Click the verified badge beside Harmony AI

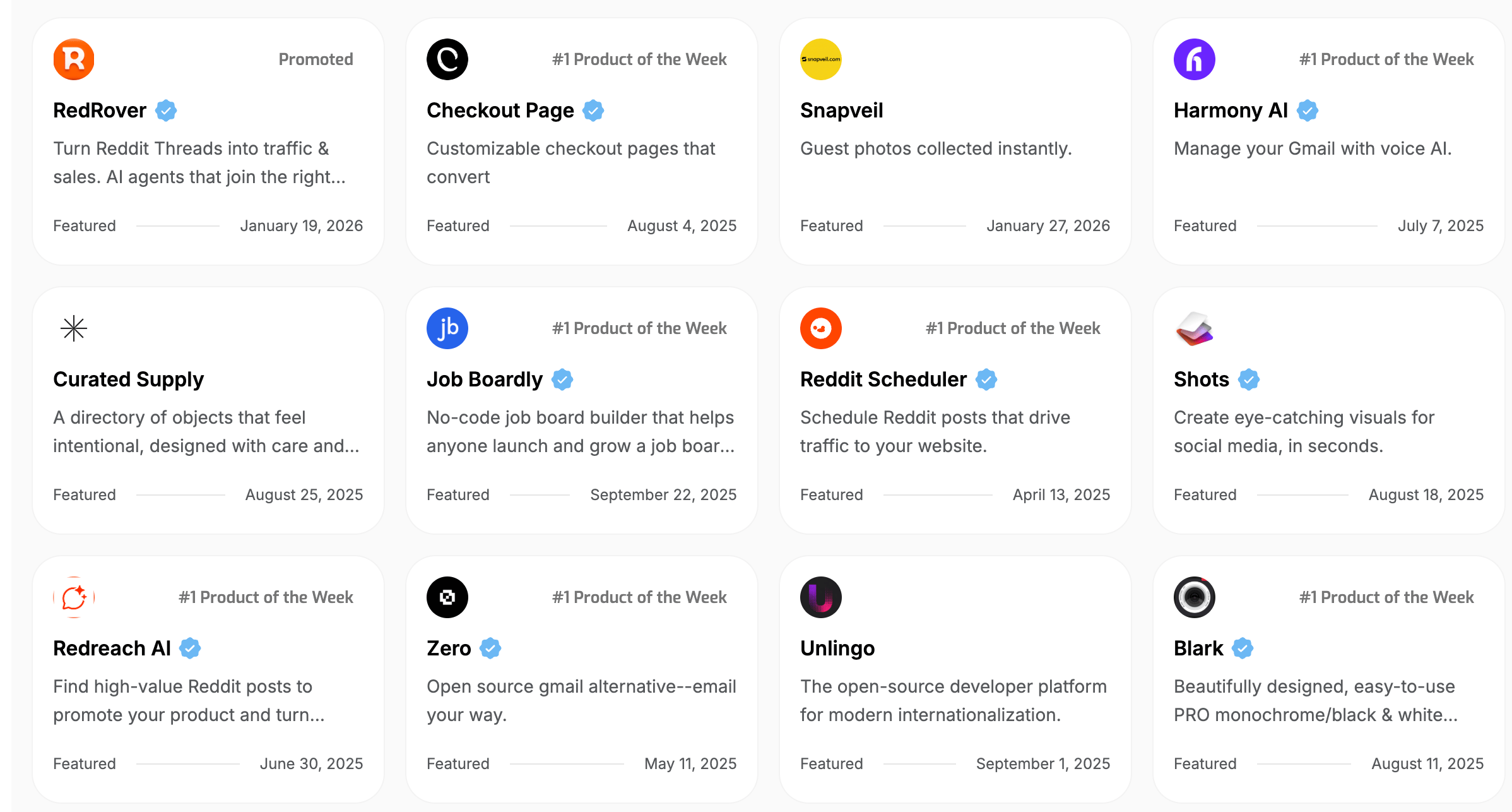click(x=1308, y=110)
